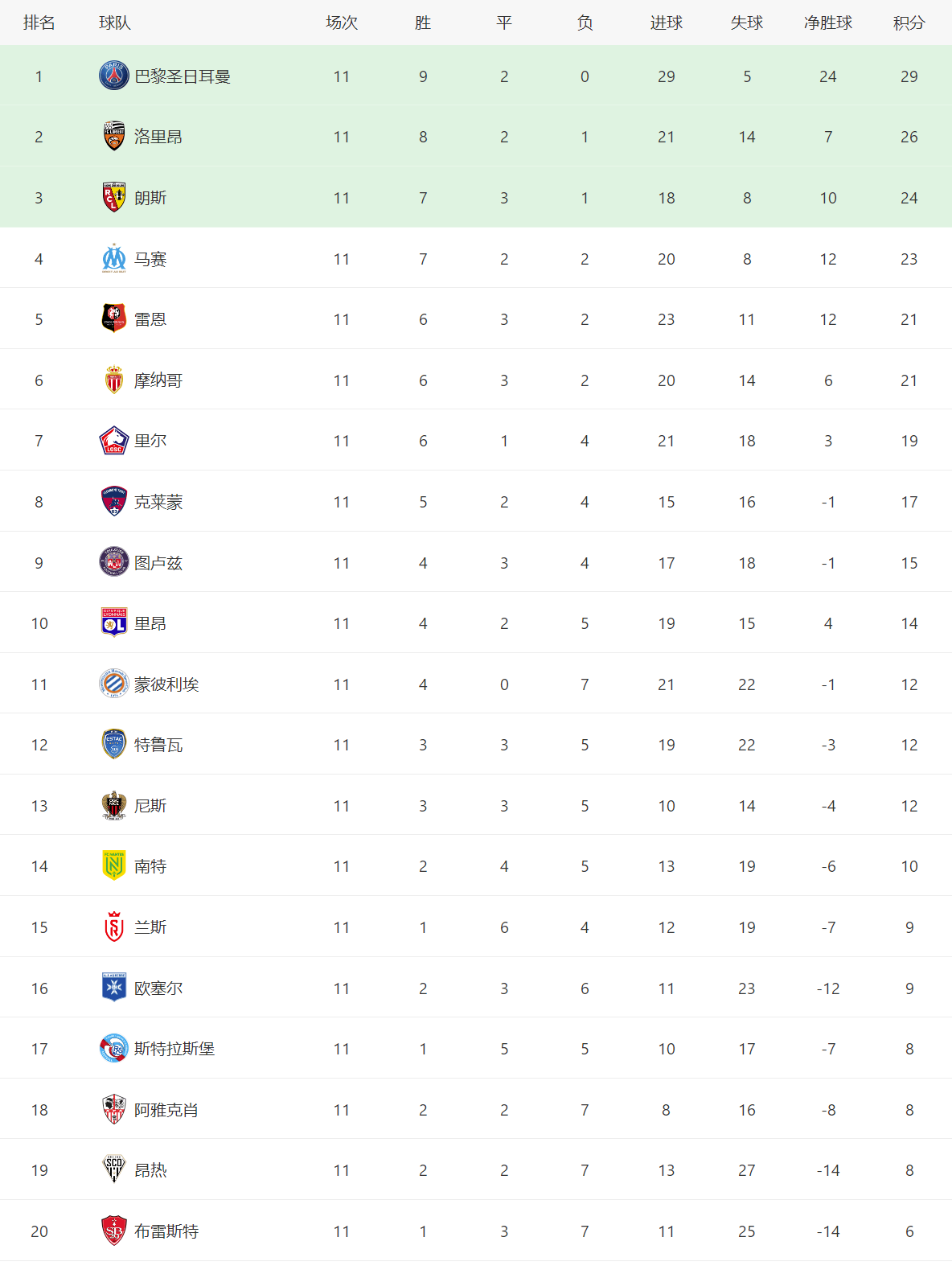Image resolution: width=952 pixels, height=1274 pixels.
Task: Click the Lorient club logo
Action: 114,137
